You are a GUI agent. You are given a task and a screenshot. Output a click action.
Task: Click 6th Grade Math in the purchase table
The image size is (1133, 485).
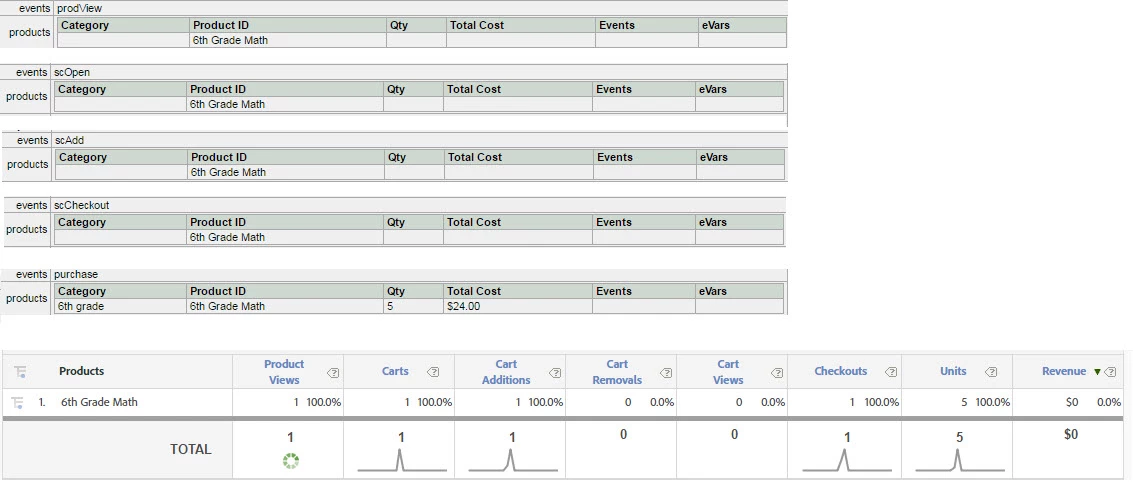coord(228,306)
